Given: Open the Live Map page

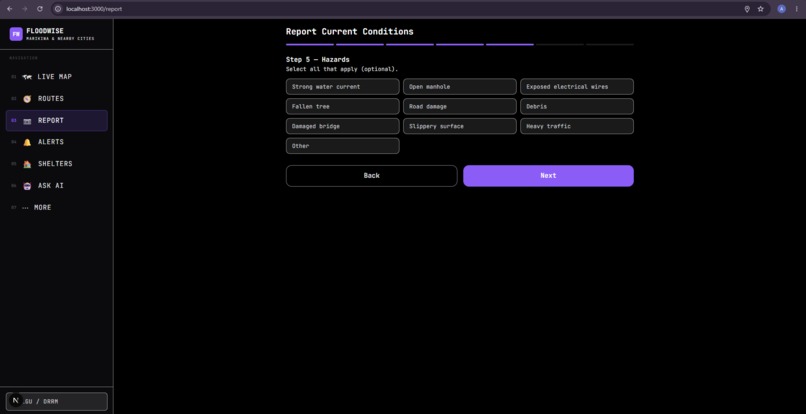Looking at the screenshot, I should tap(57, 77).
